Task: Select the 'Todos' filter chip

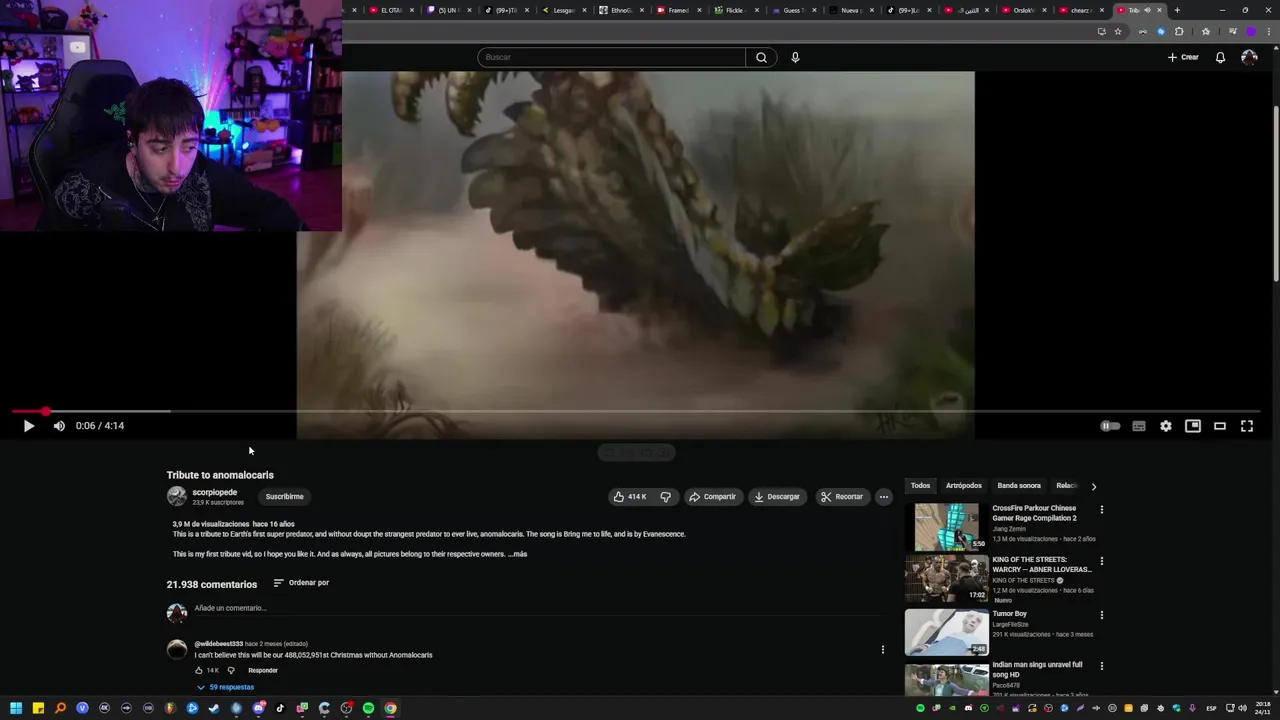Action: point(920,486)
